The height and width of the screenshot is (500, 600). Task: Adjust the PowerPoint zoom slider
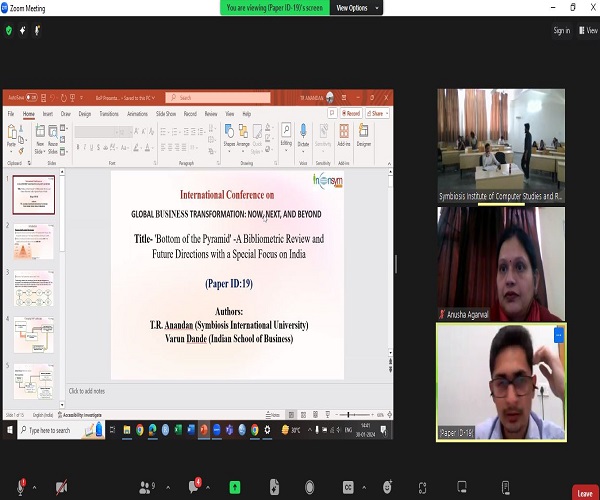[354, 415]
